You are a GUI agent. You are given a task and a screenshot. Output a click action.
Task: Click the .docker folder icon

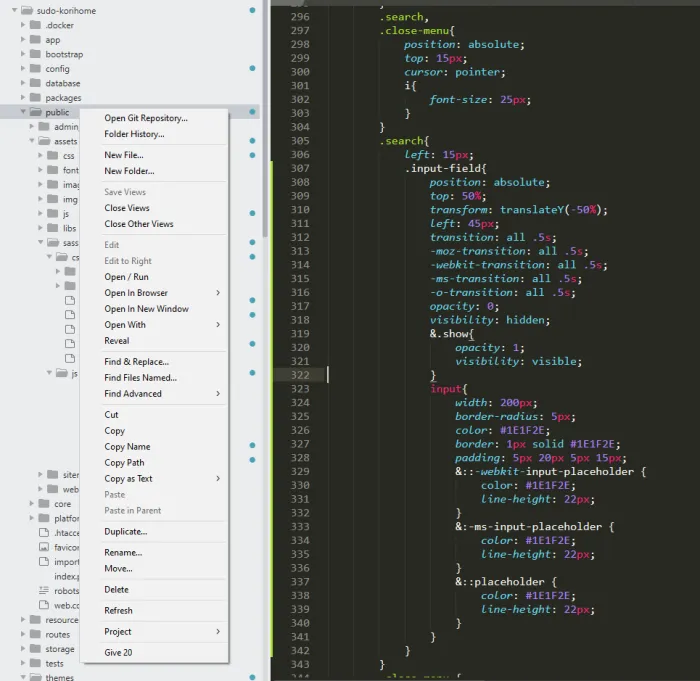pos(35,25)
